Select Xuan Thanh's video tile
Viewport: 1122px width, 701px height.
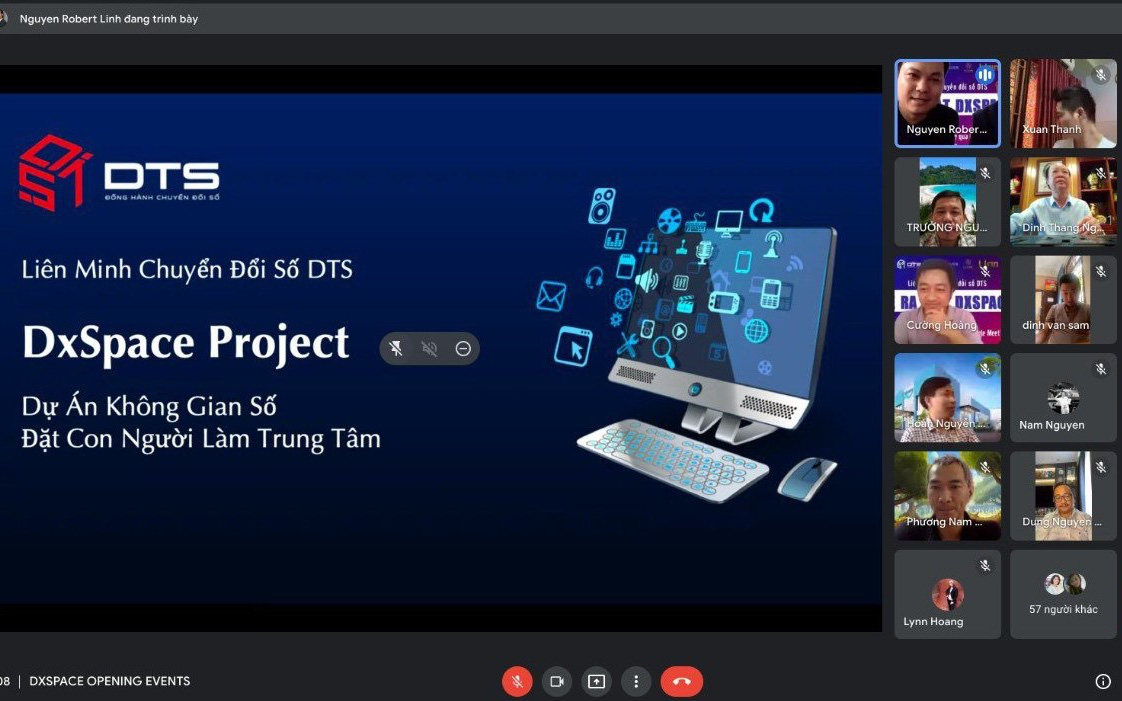1063,104
